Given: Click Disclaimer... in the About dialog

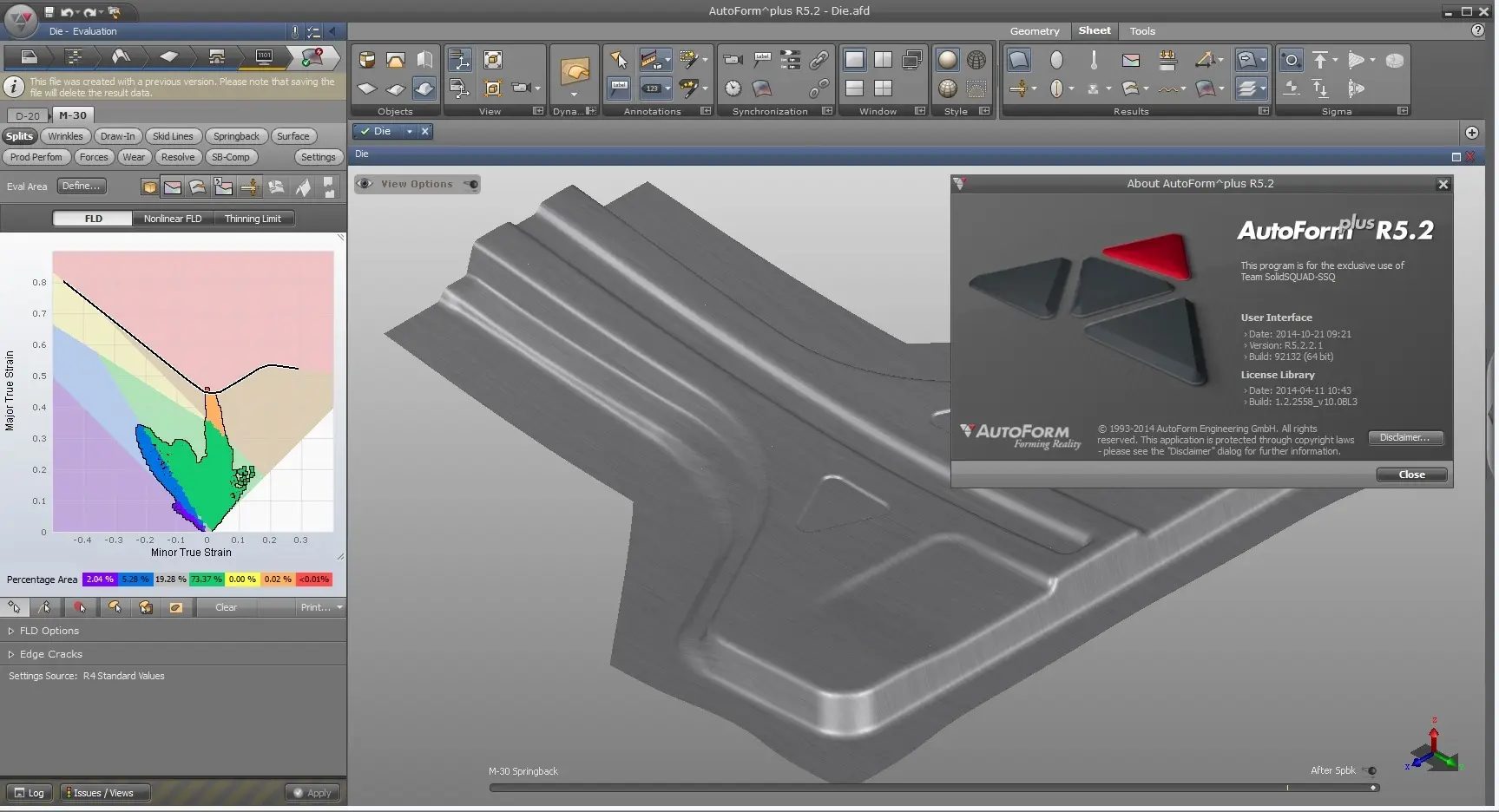Looking at the screenshot, I should click(1404, 437).
